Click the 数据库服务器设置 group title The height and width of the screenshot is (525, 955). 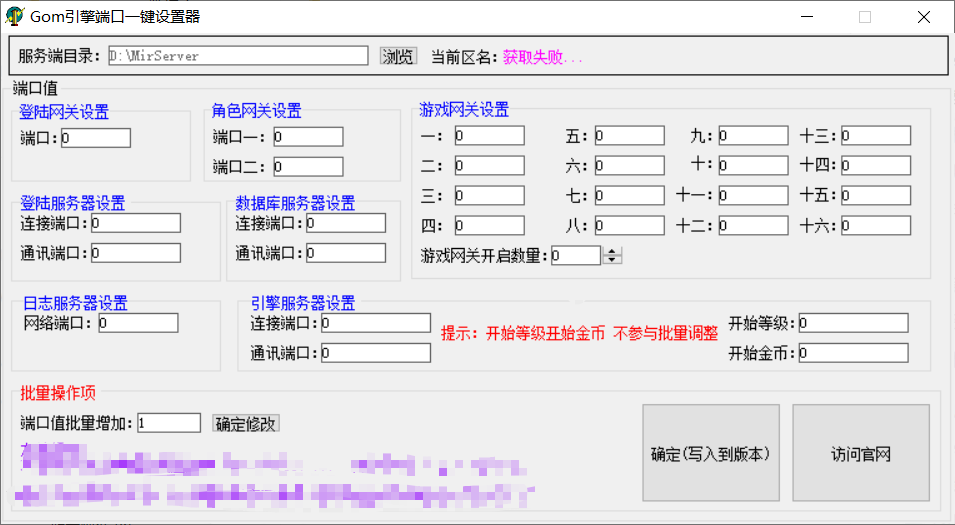click(x=295, y=203)
